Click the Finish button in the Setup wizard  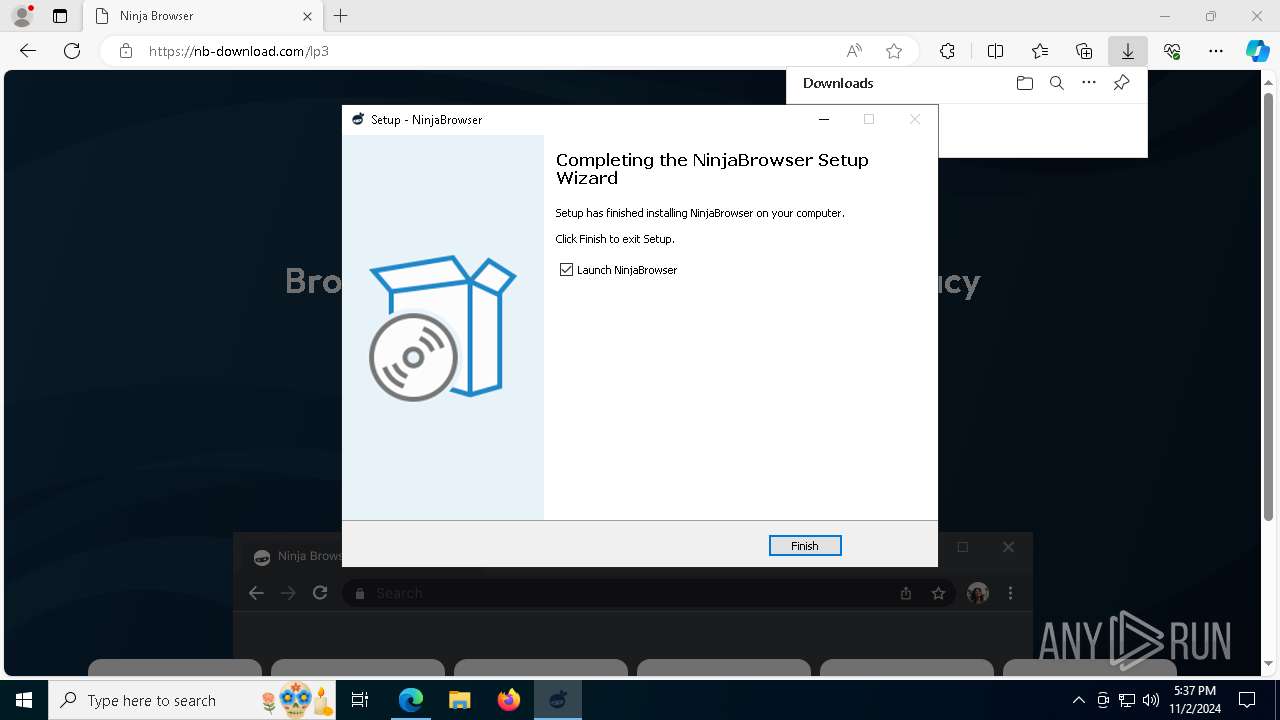coord(805,546)
